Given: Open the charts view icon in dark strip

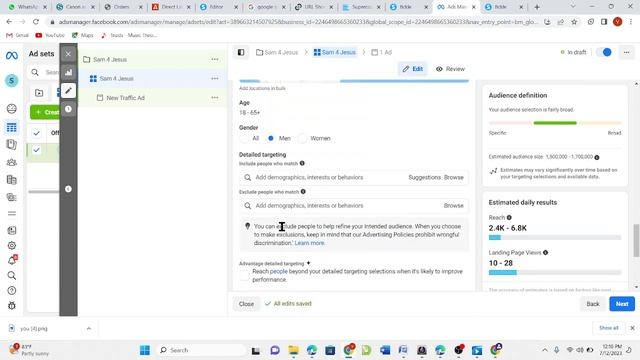Looking at the screenshot, I should tap(68, 73).
